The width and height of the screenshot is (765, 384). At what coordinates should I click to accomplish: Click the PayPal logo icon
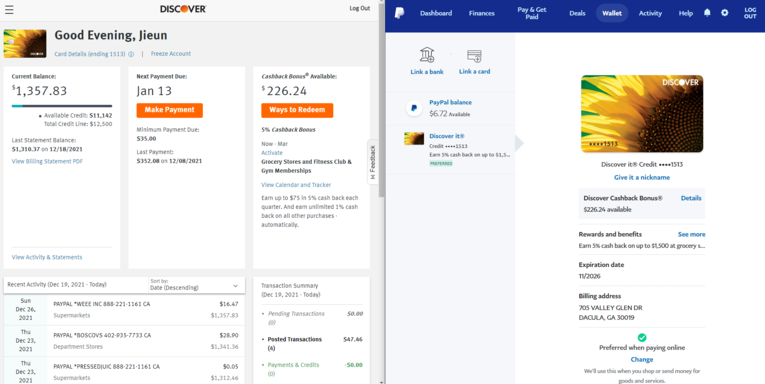coord(400,13)
